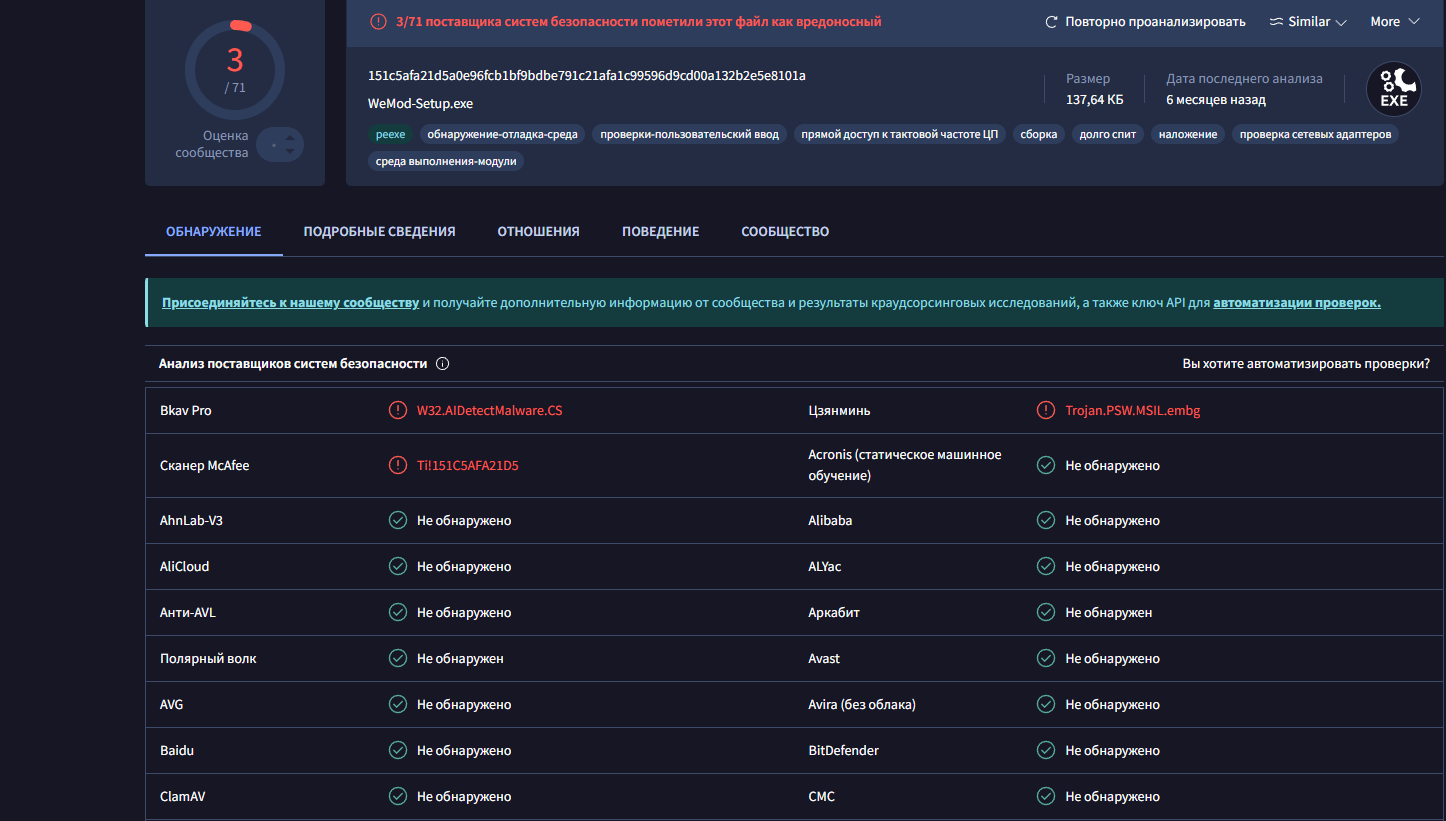The width and height of the screenshot is (1446, 821).
Task: Adjust community score vote stepper
Action: pos(280,146)
